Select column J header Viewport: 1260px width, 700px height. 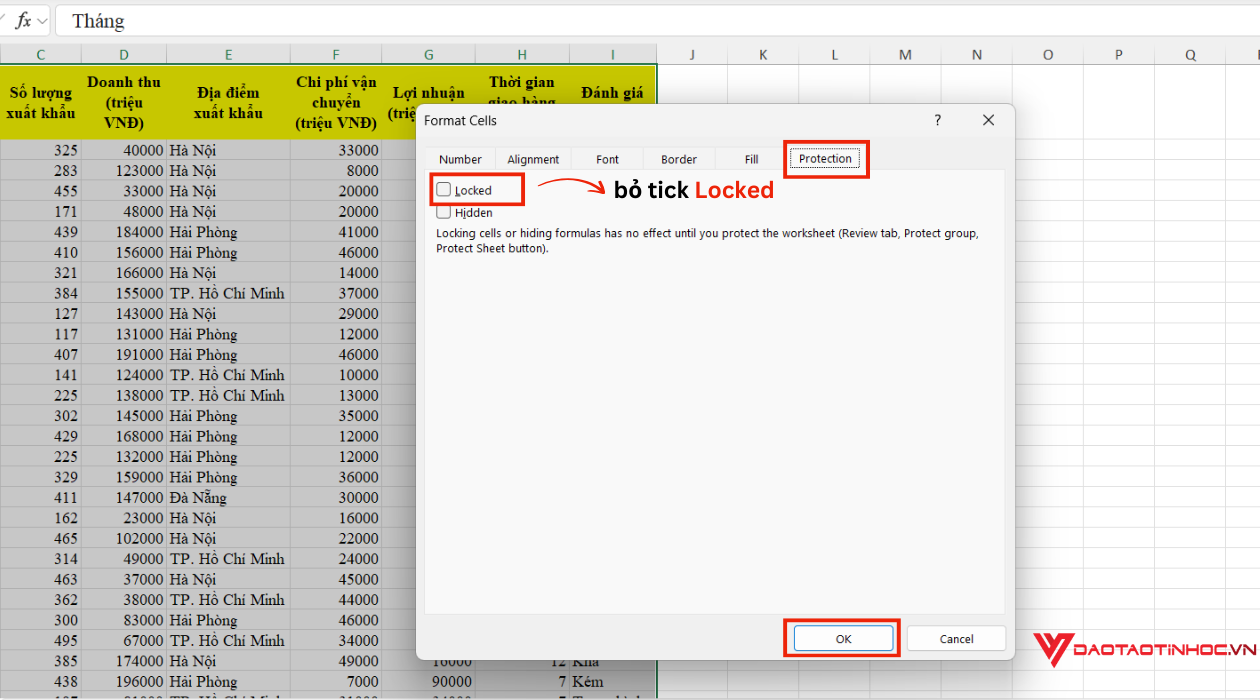point(692,55)
